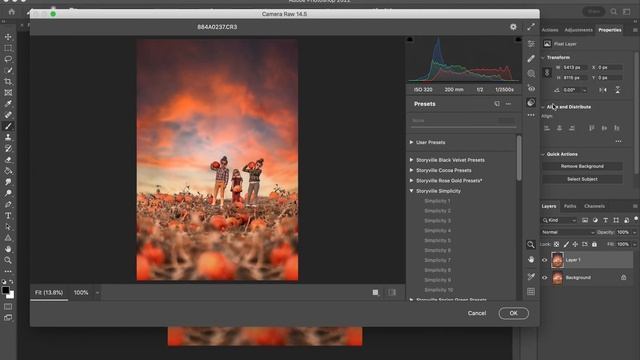
Task: Expand Storyville Cocoa Presets
Action: click(411, 170)
